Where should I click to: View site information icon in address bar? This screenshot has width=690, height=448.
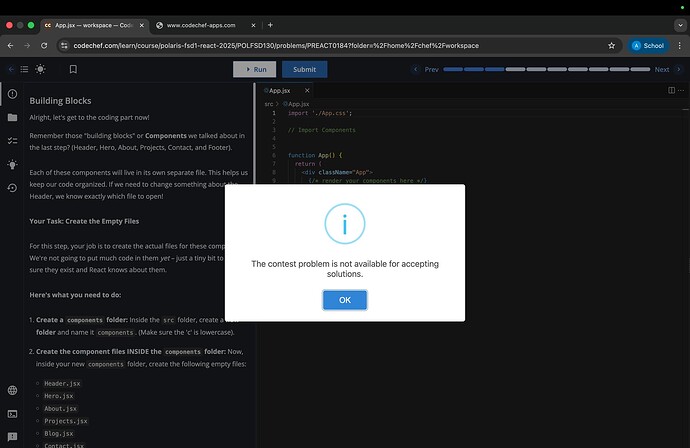[64, 45]
